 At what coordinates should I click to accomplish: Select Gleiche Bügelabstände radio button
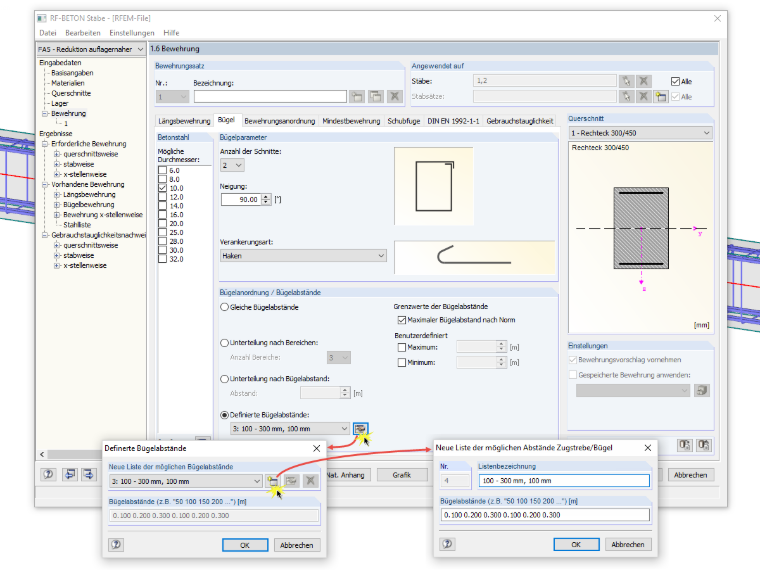tap(224, 307)
